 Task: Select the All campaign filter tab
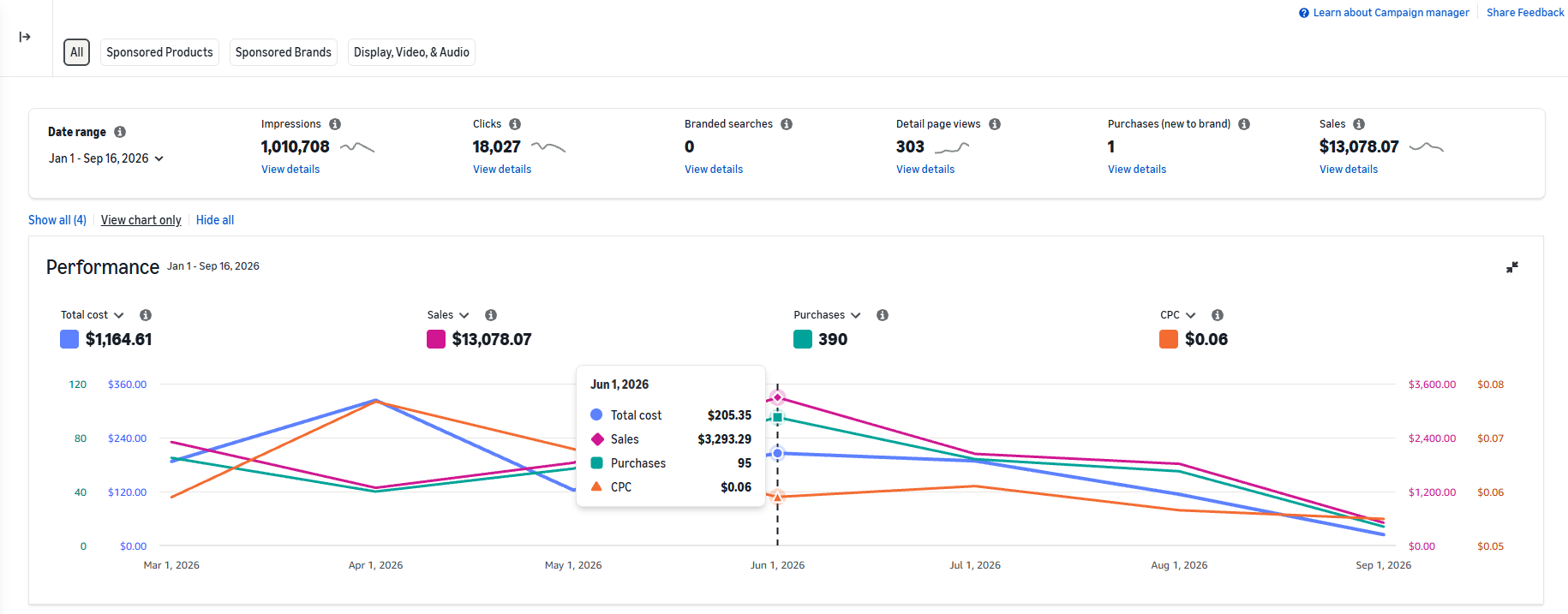point(77,52)
